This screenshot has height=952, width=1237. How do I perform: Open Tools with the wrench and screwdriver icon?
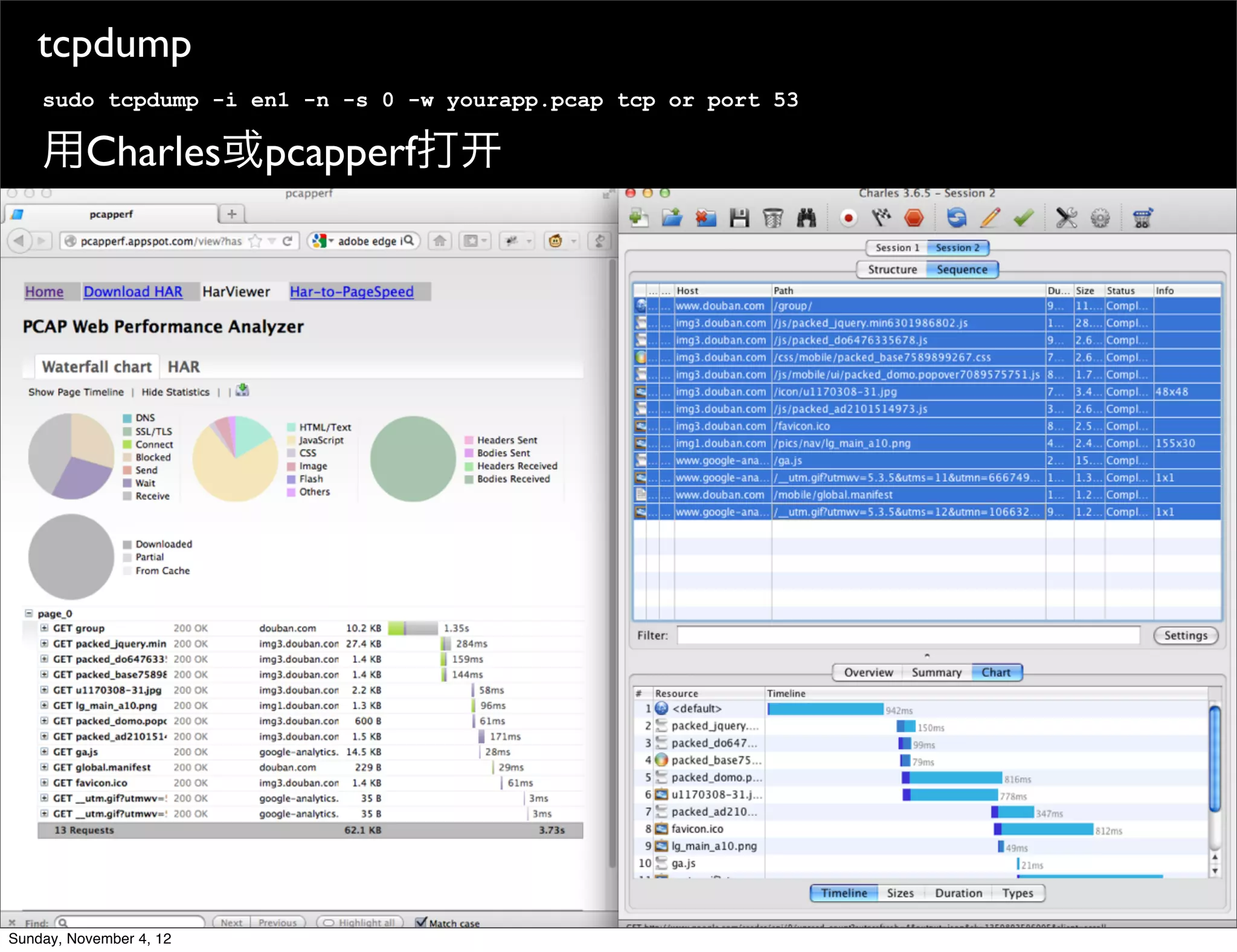pyautogui.click(x=1067, y=218)
